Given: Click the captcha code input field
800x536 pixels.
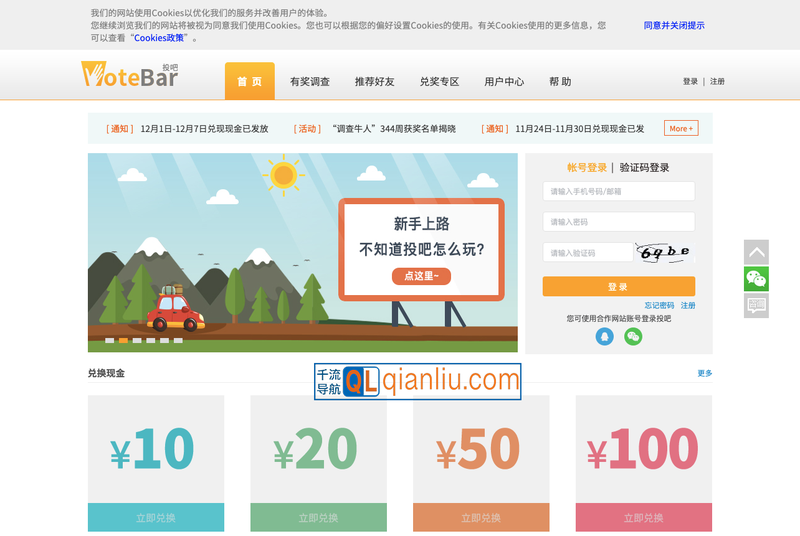Looking at the screenshot, I should (588, 252).
